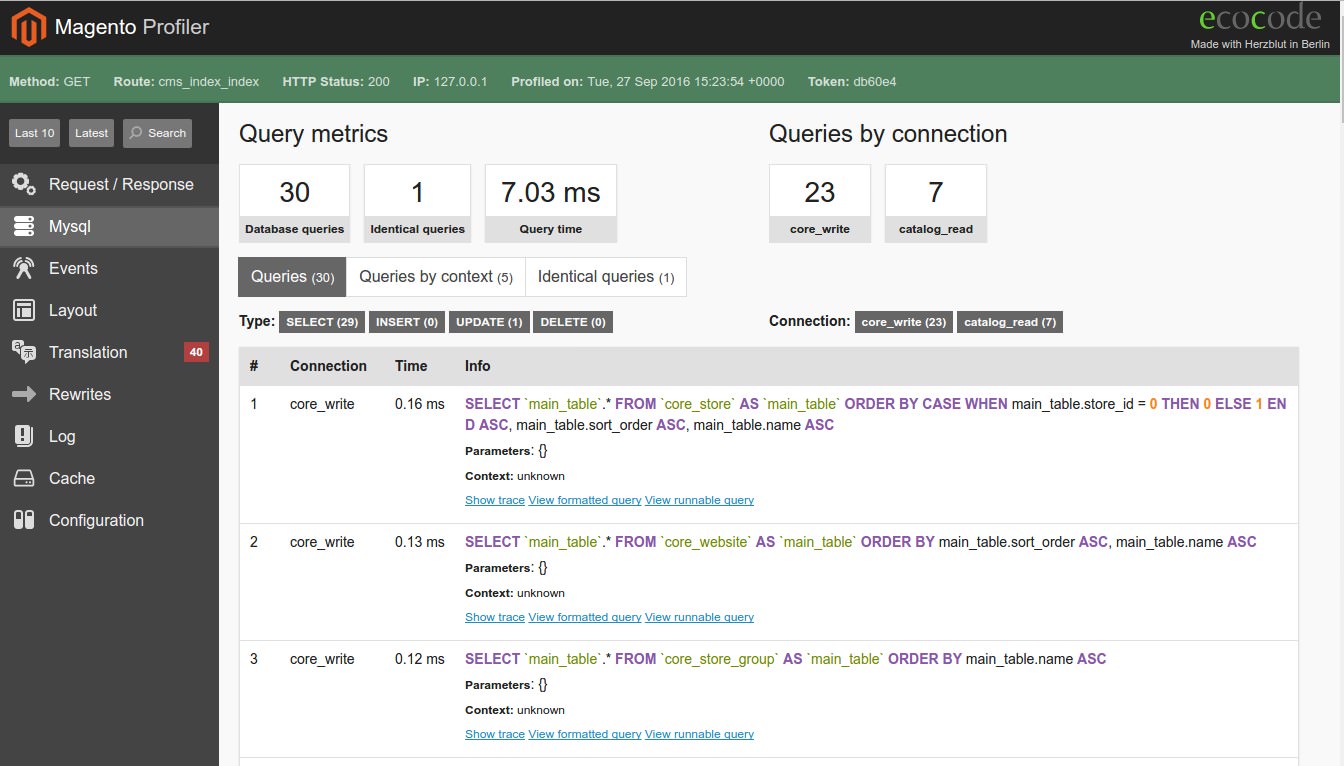1344x766 pixels.
Task: Click the Magento logo icon
Action: pos(29,27)
